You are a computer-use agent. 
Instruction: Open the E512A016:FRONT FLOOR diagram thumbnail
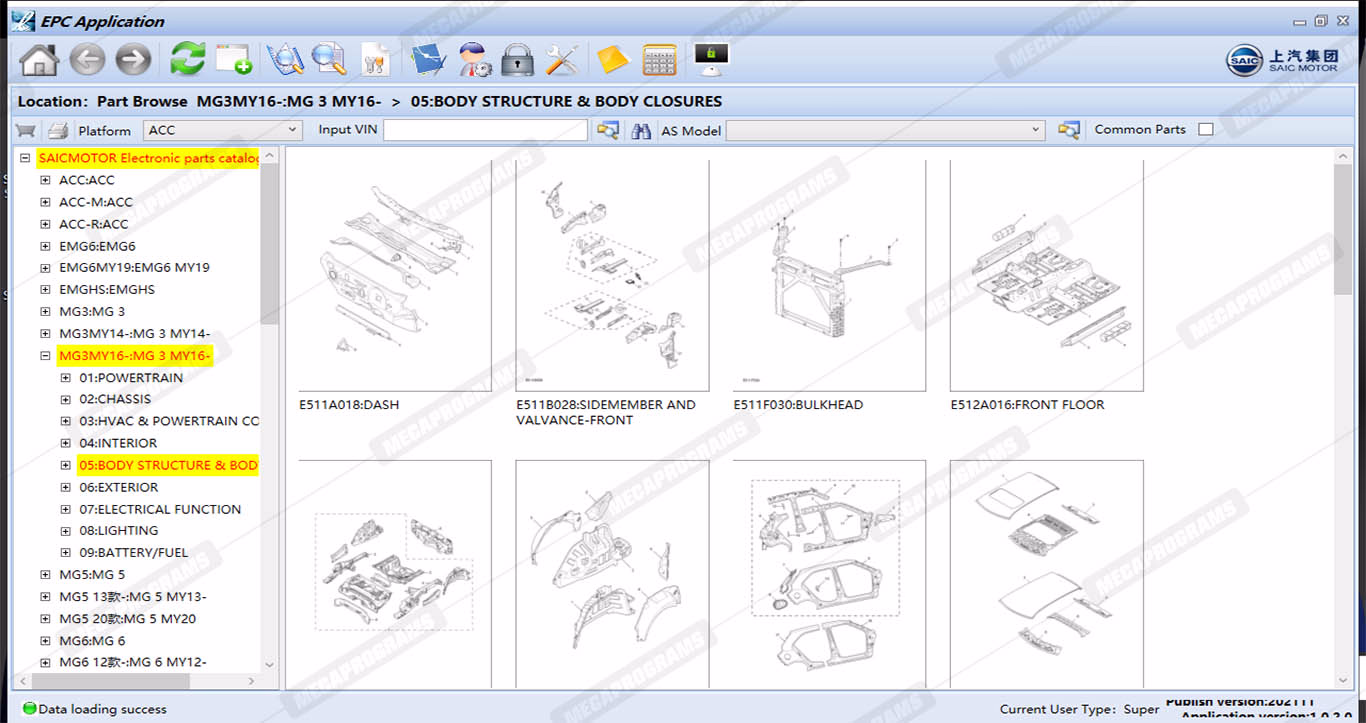pos(1046,275)
